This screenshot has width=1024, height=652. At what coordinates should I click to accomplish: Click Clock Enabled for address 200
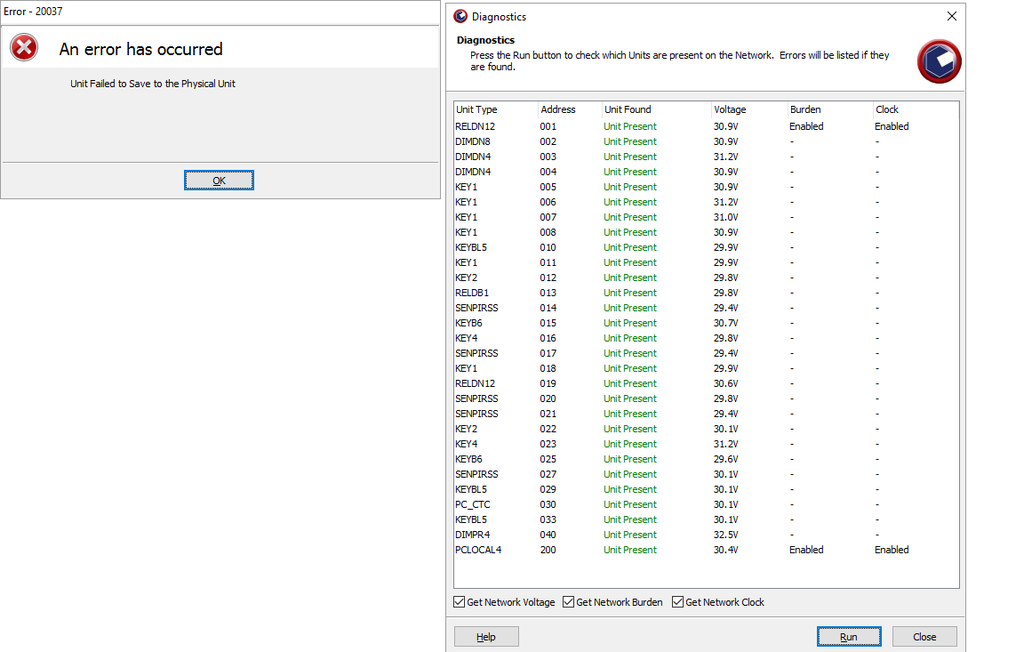click(891, 549)
